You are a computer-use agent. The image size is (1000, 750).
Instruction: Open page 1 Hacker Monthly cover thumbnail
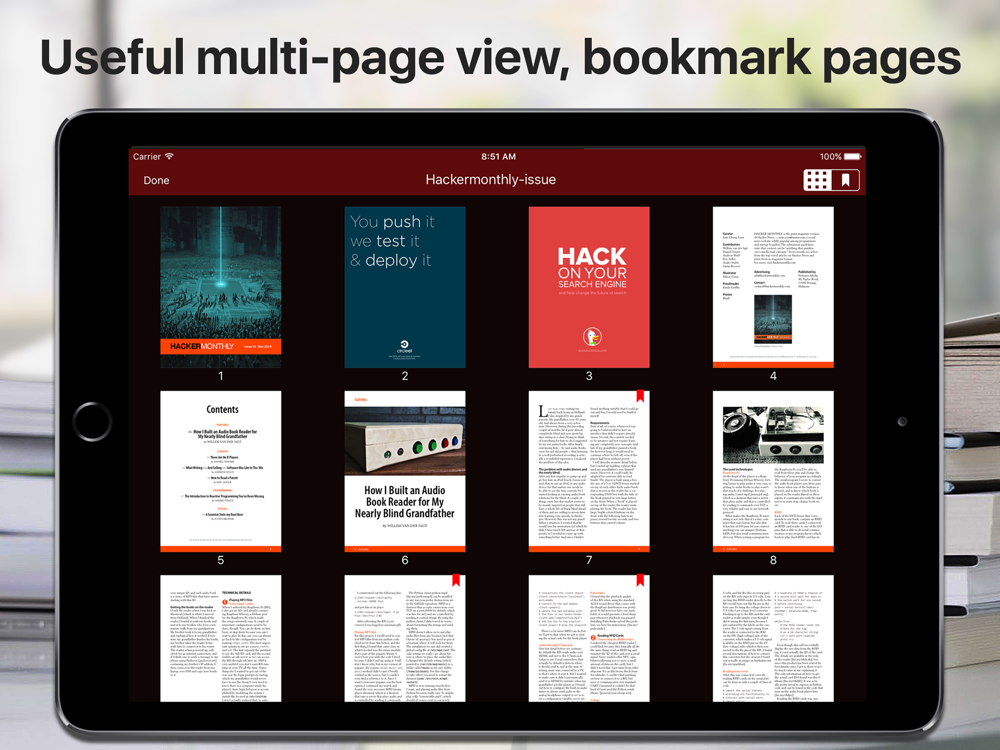(221, 287)
